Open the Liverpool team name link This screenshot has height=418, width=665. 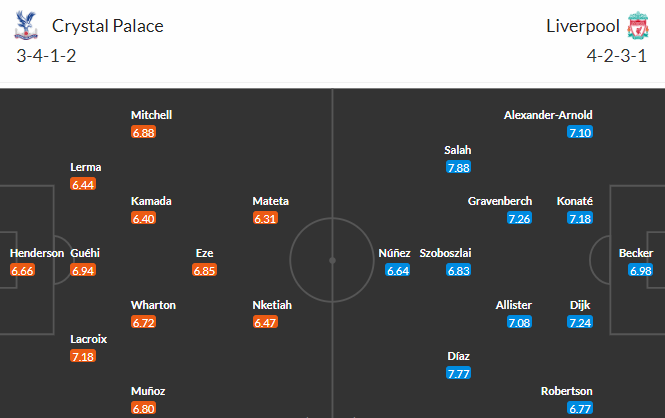583,26
